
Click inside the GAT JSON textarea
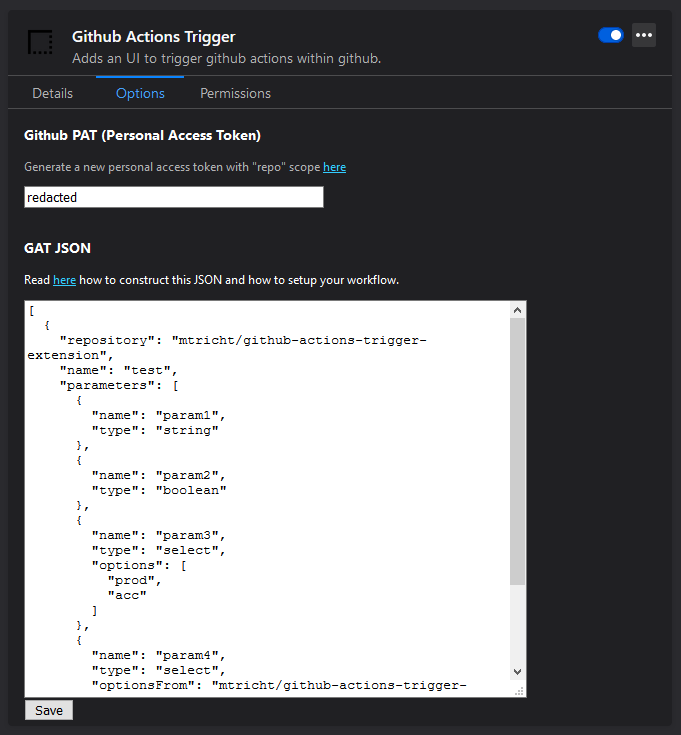[267, 499]
